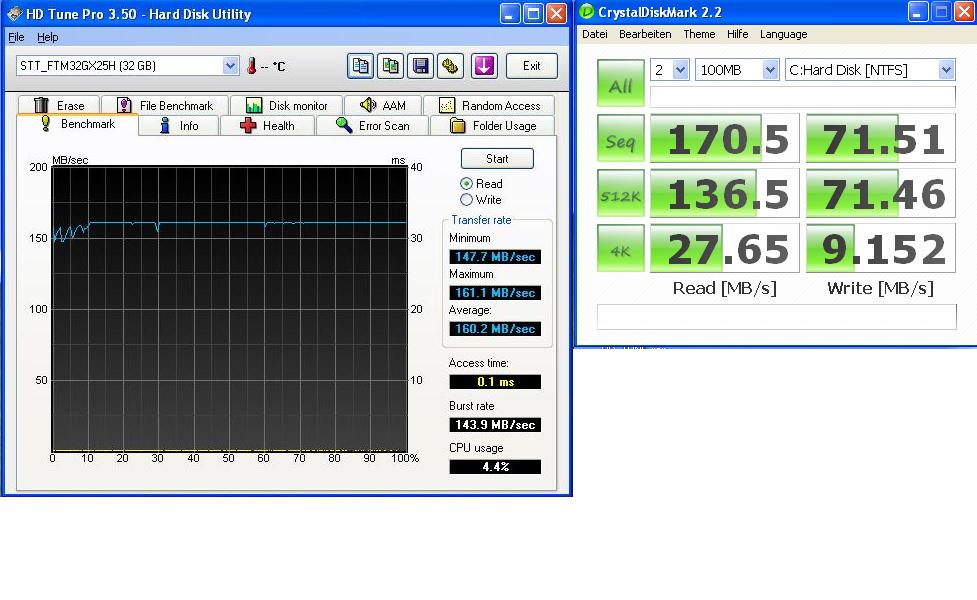The height and width of the screenshot is (600, 977).
Task: Run the Seq test button
Action: (x=621, y=138)
